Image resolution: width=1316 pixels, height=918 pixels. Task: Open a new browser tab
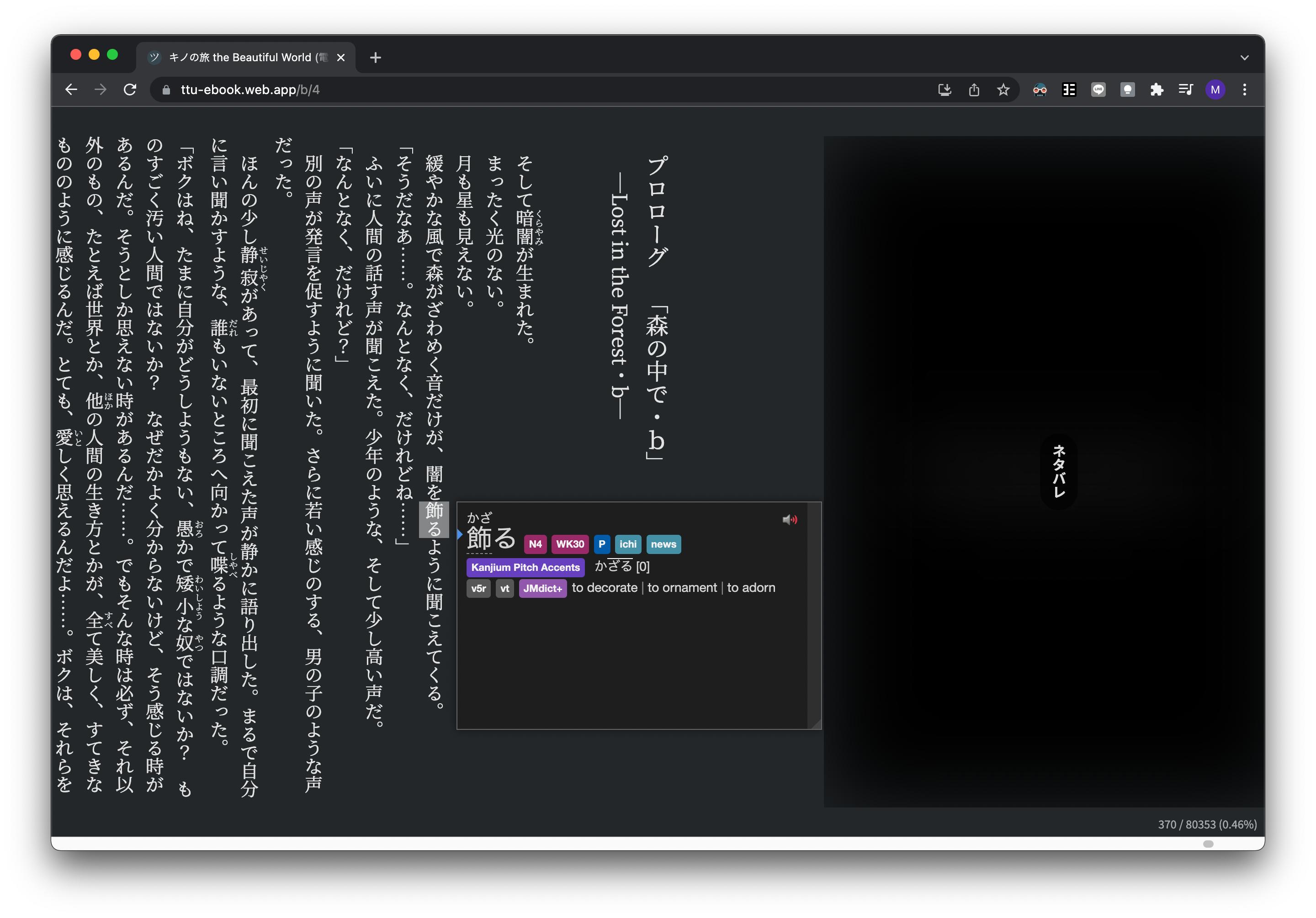coord(376,57)
